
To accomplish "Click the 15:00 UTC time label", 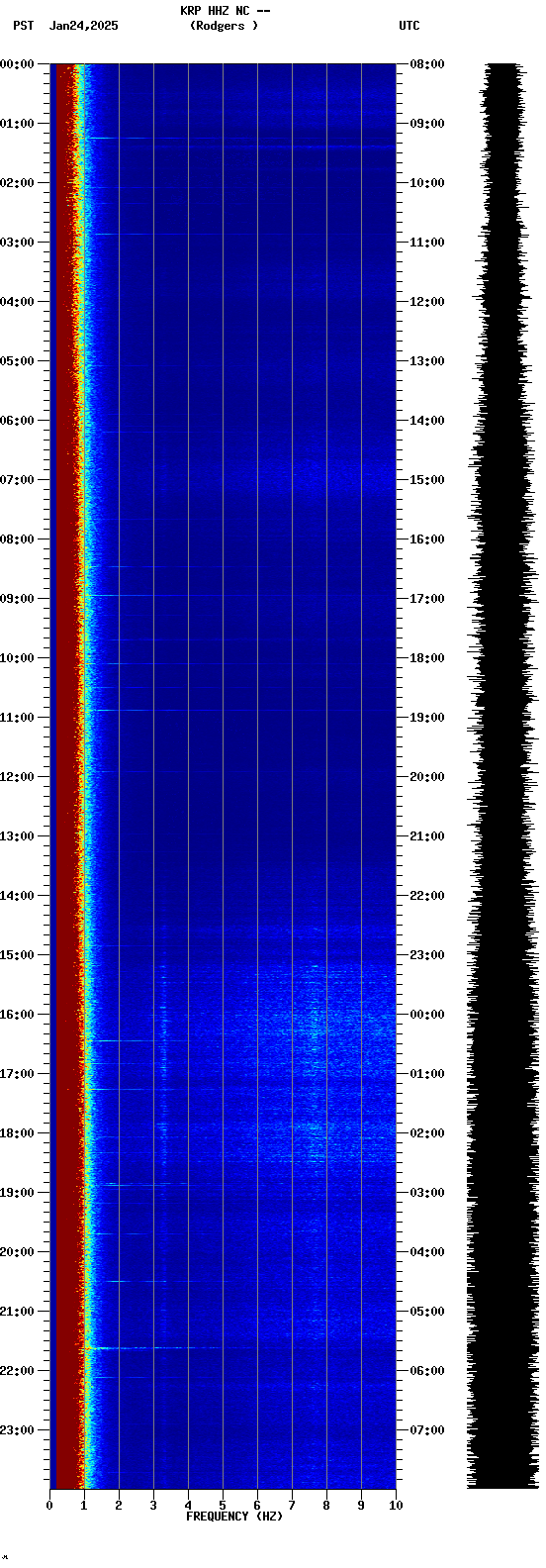I will point(427,480).
